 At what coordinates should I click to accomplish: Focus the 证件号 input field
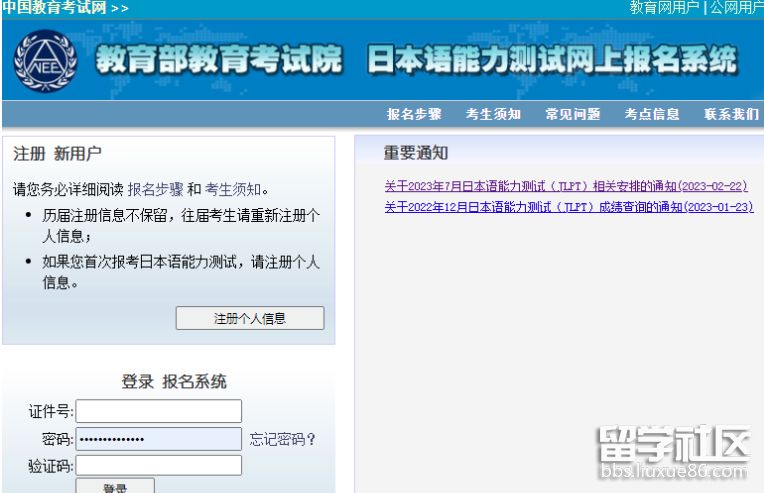[x=159, y=411]
